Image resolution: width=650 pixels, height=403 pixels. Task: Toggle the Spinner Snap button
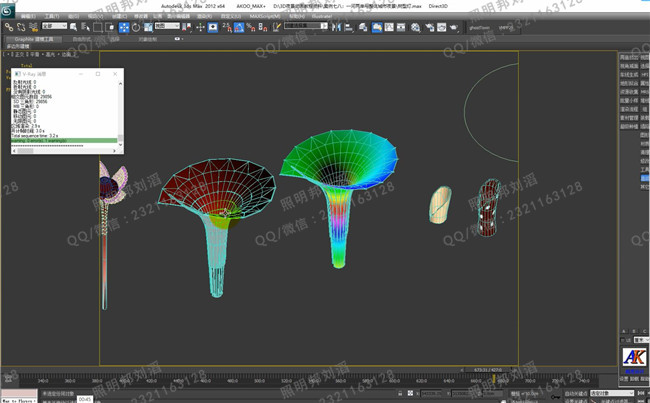coord(263,27)
